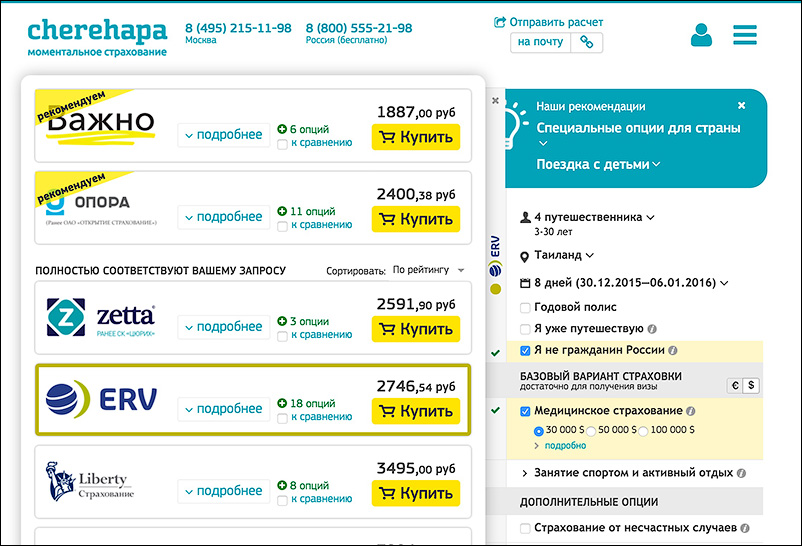Enable the Годовой полис checkbox
Image resolution: width=802 pixels, height=546 pixels.
coord(525,308)
